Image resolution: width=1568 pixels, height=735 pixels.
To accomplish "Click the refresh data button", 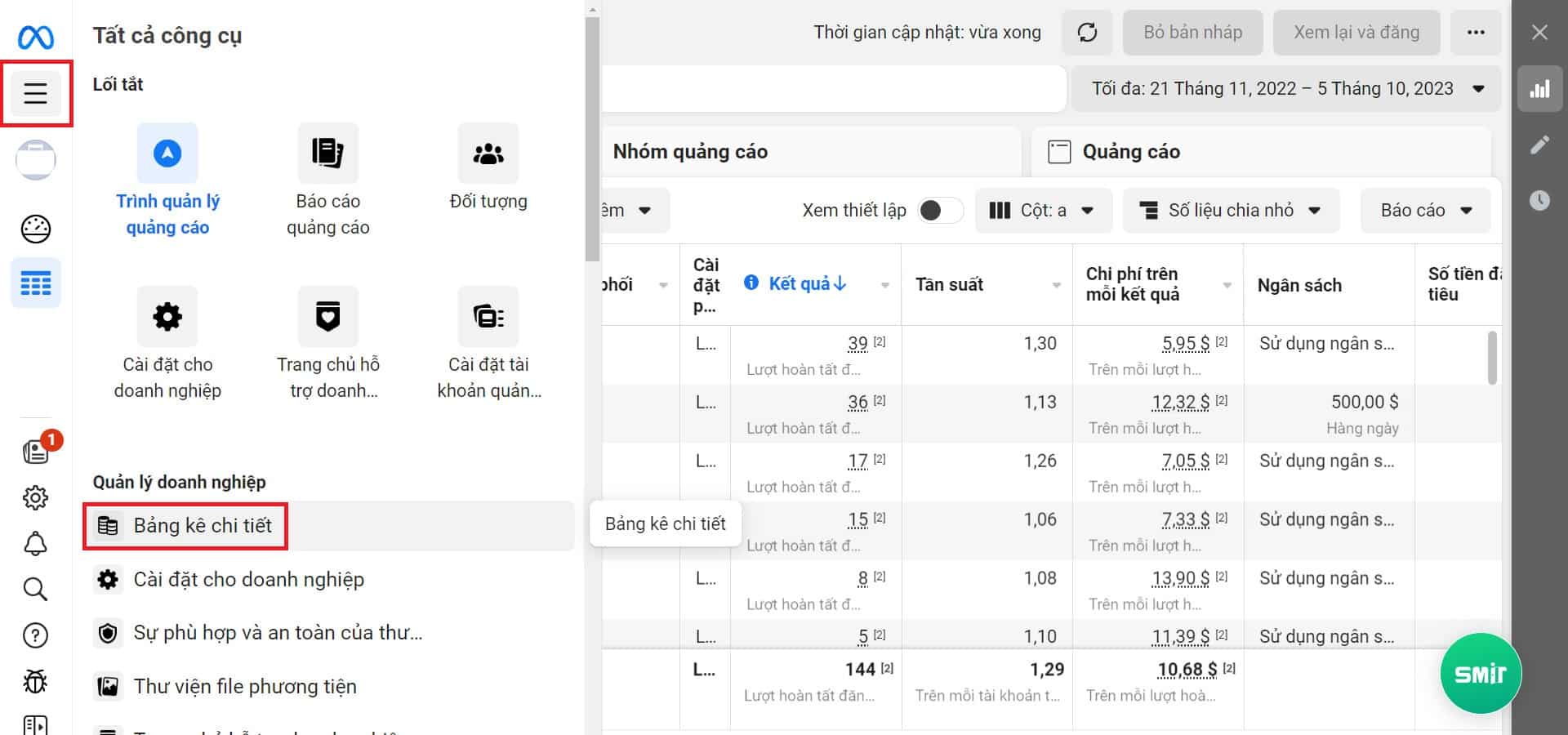I will click(x=1087, y=33).
